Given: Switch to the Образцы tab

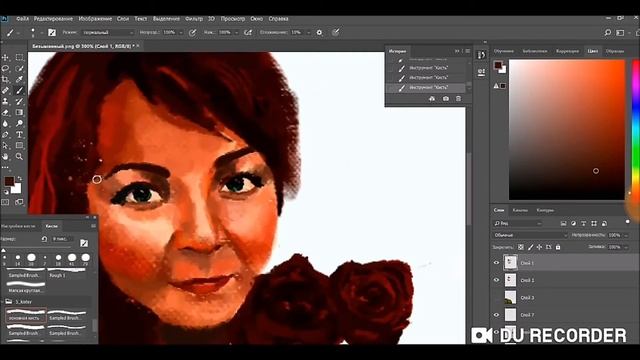Looking at the screenshot, I should click(x=615, y=51).
